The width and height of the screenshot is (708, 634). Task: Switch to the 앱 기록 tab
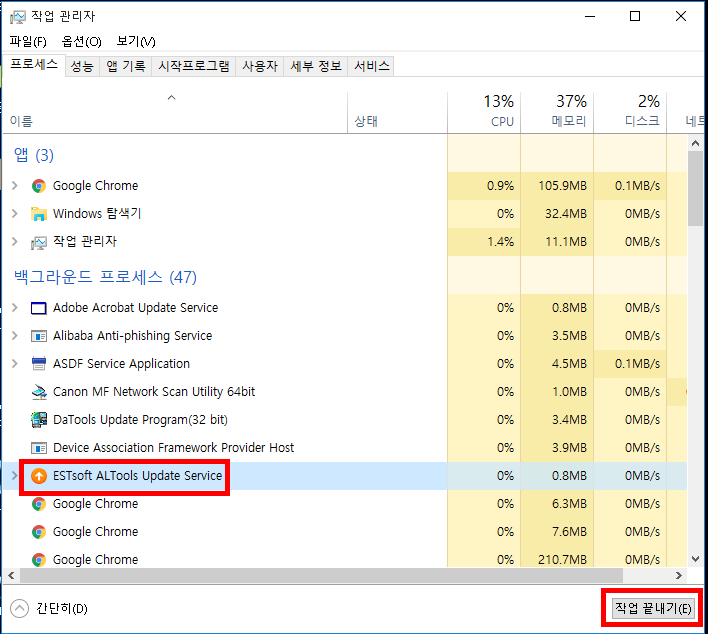pyautogui.click(x=126, y=66)
